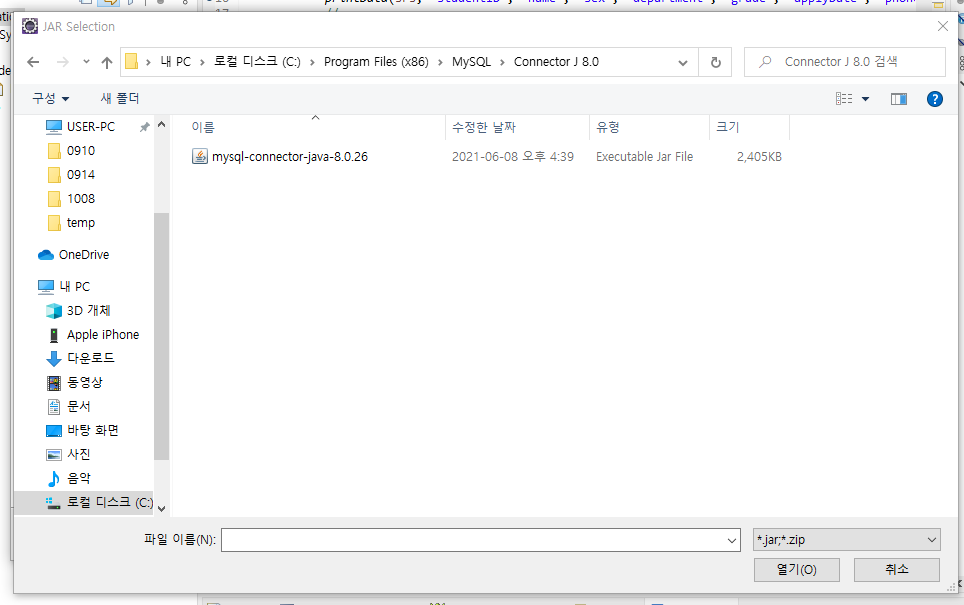The image size is (964, 605).
Task: Go forward with the right arrow button
Action: tap(63, 62)
